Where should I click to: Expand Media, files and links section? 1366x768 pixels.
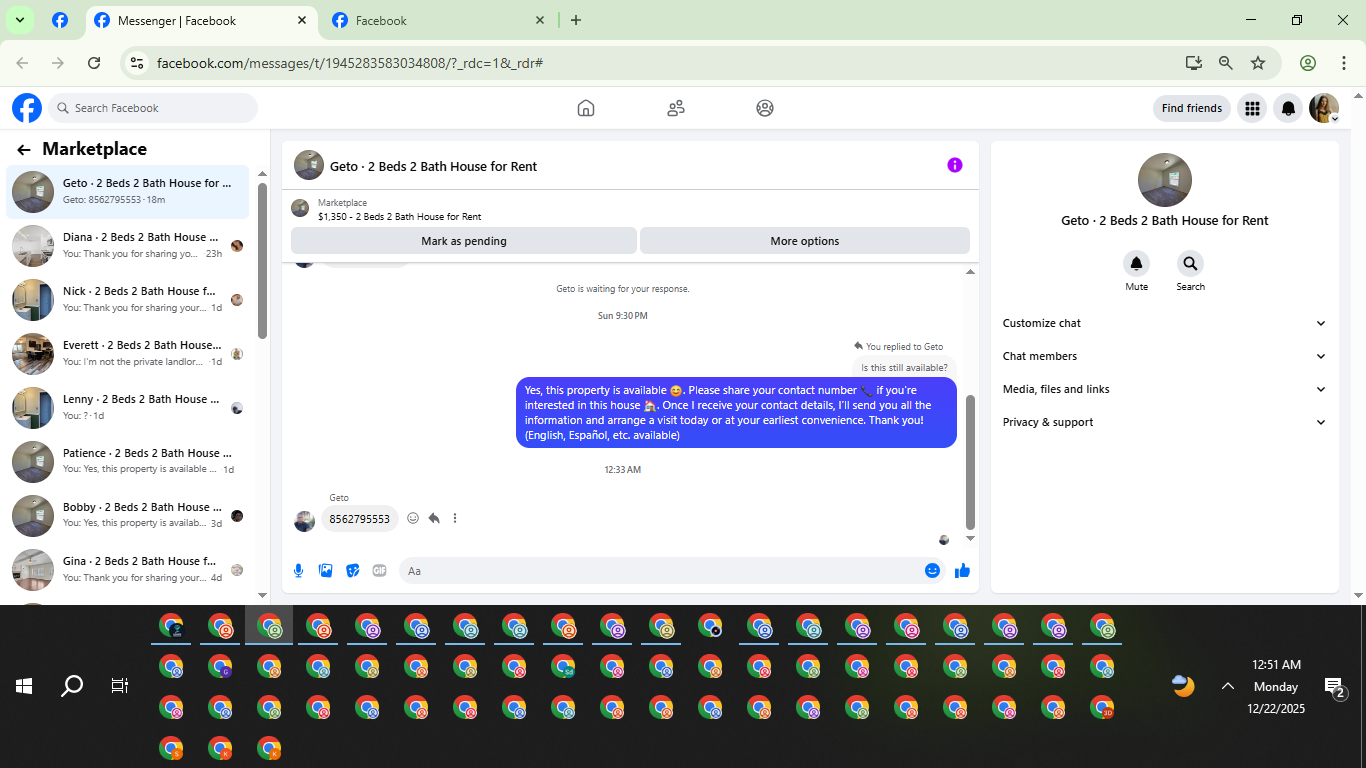tap(1164, 389)
